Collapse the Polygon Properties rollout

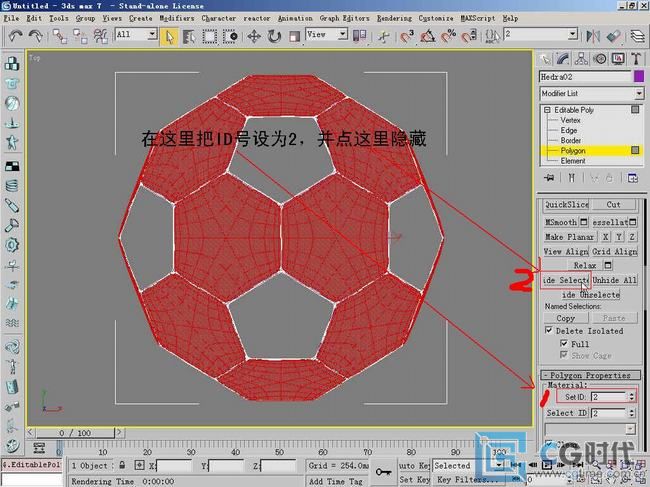(590, 375)
